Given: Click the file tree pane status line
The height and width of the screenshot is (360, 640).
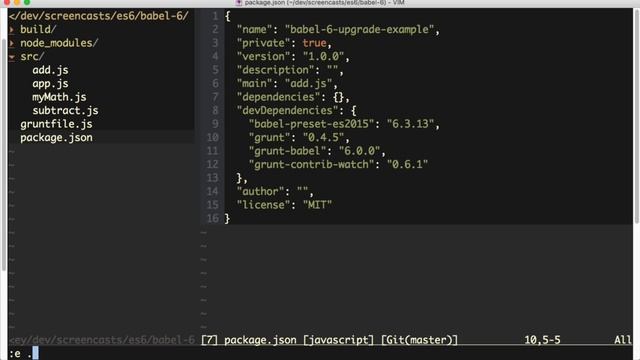Looking at the screenshot, I should (x=102, y=340).
